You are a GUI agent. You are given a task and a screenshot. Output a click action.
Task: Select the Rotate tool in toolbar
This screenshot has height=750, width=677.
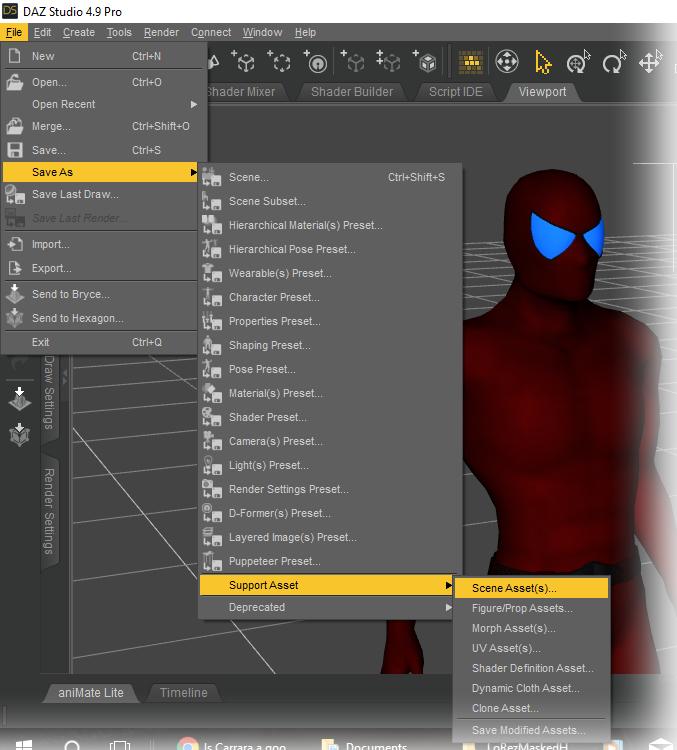pos(613,62)
